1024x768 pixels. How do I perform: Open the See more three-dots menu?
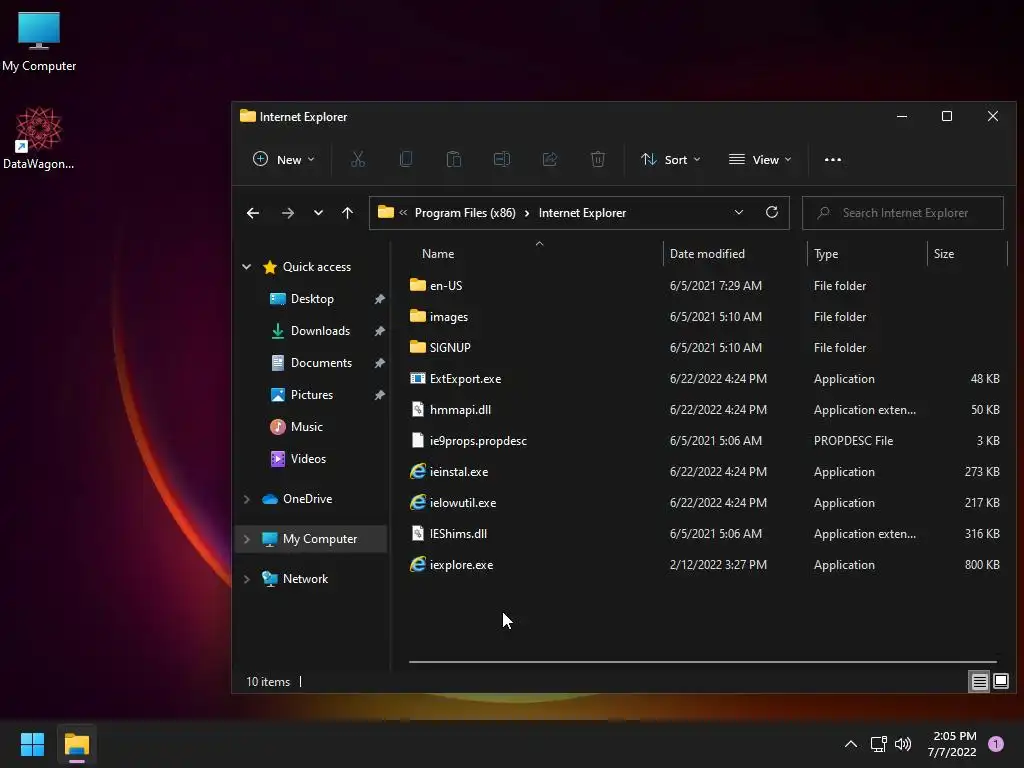pos(833,159)
